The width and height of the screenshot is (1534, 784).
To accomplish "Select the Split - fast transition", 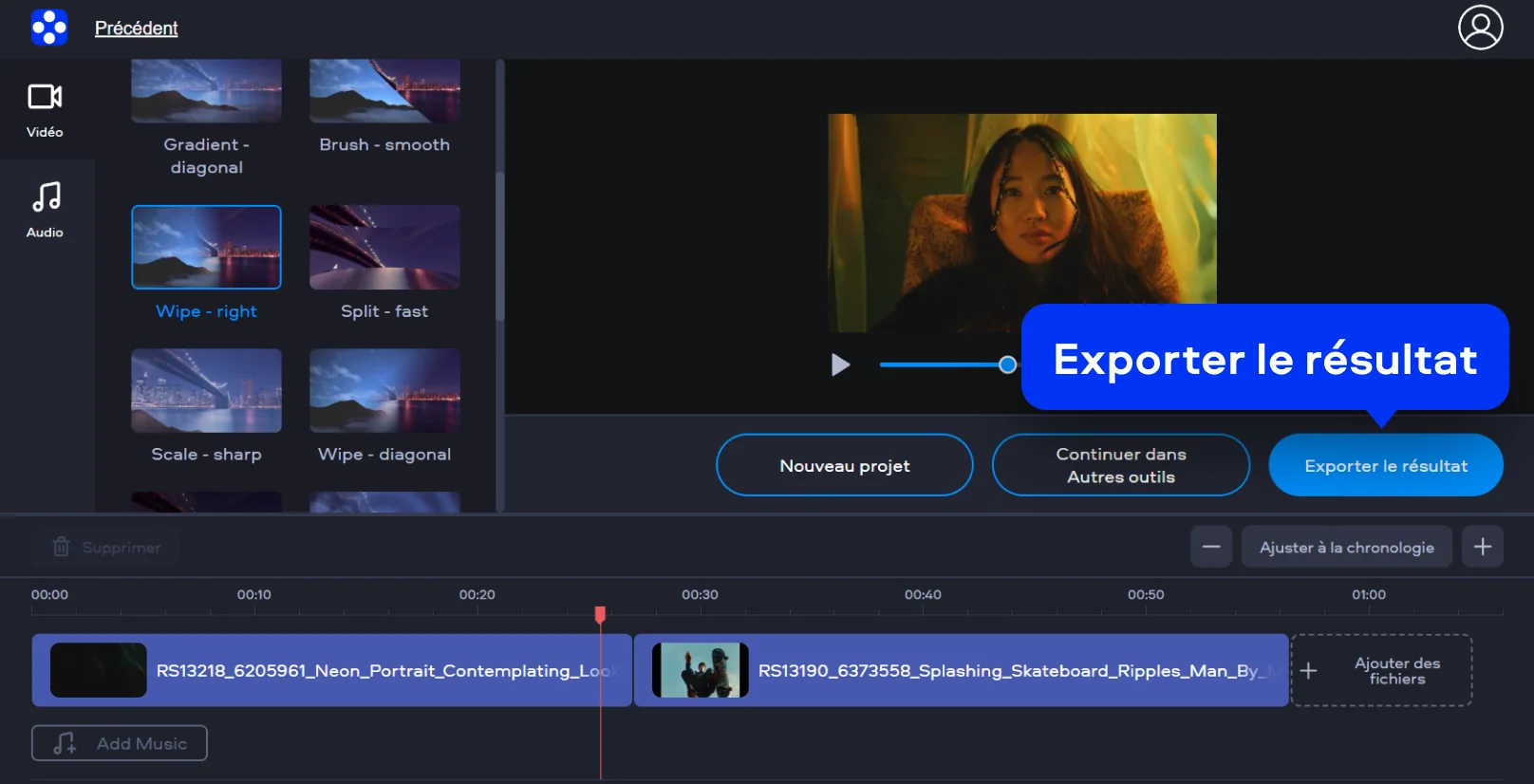I will [x=384, y=247].
